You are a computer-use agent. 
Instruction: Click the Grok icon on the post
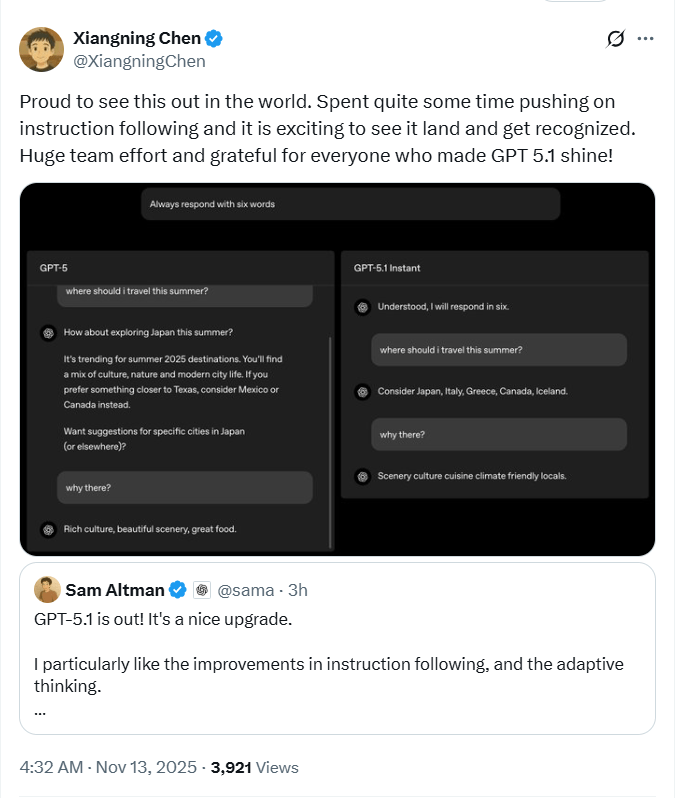[x=616, y=39]
